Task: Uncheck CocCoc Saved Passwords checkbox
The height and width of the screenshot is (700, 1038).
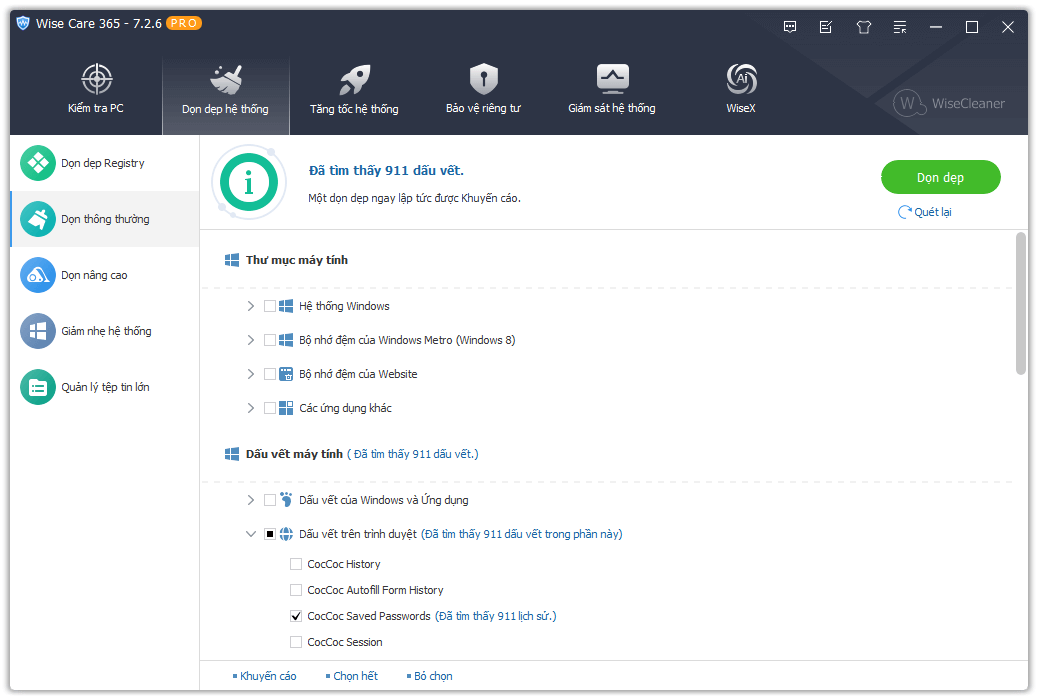Action: click(296, 616)
